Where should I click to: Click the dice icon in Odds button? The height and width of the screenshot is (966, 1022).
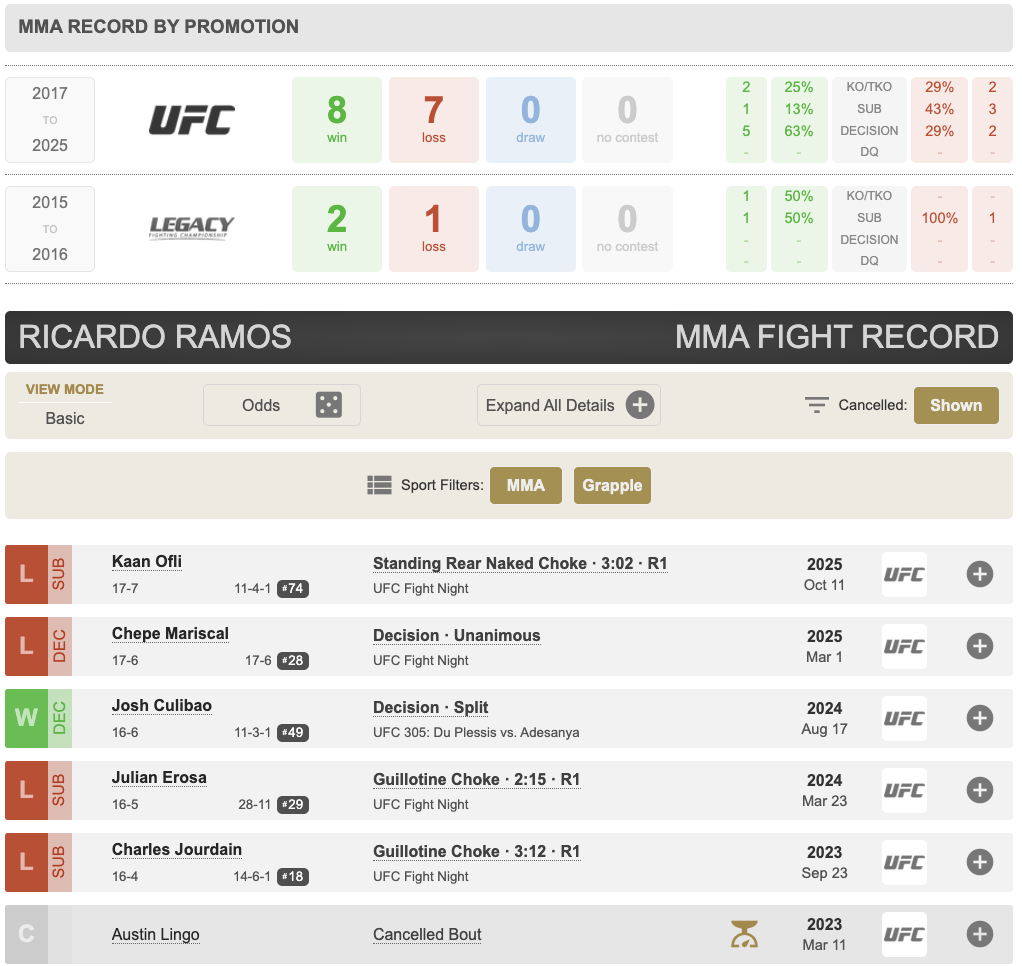click(328, 405)
